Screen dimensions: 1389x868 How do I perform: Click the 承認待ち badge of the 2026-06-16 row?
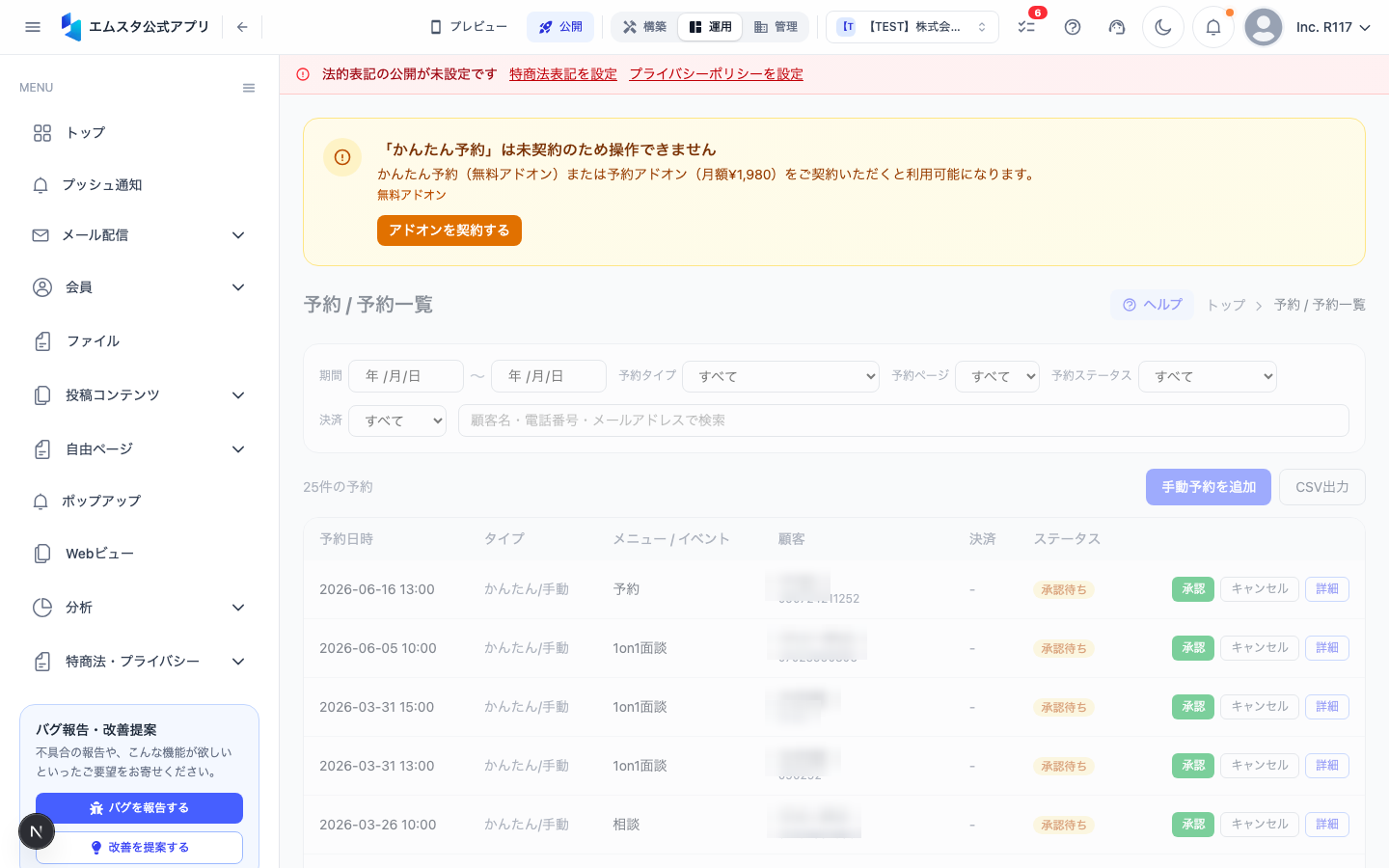click(x=1064, y=589)
